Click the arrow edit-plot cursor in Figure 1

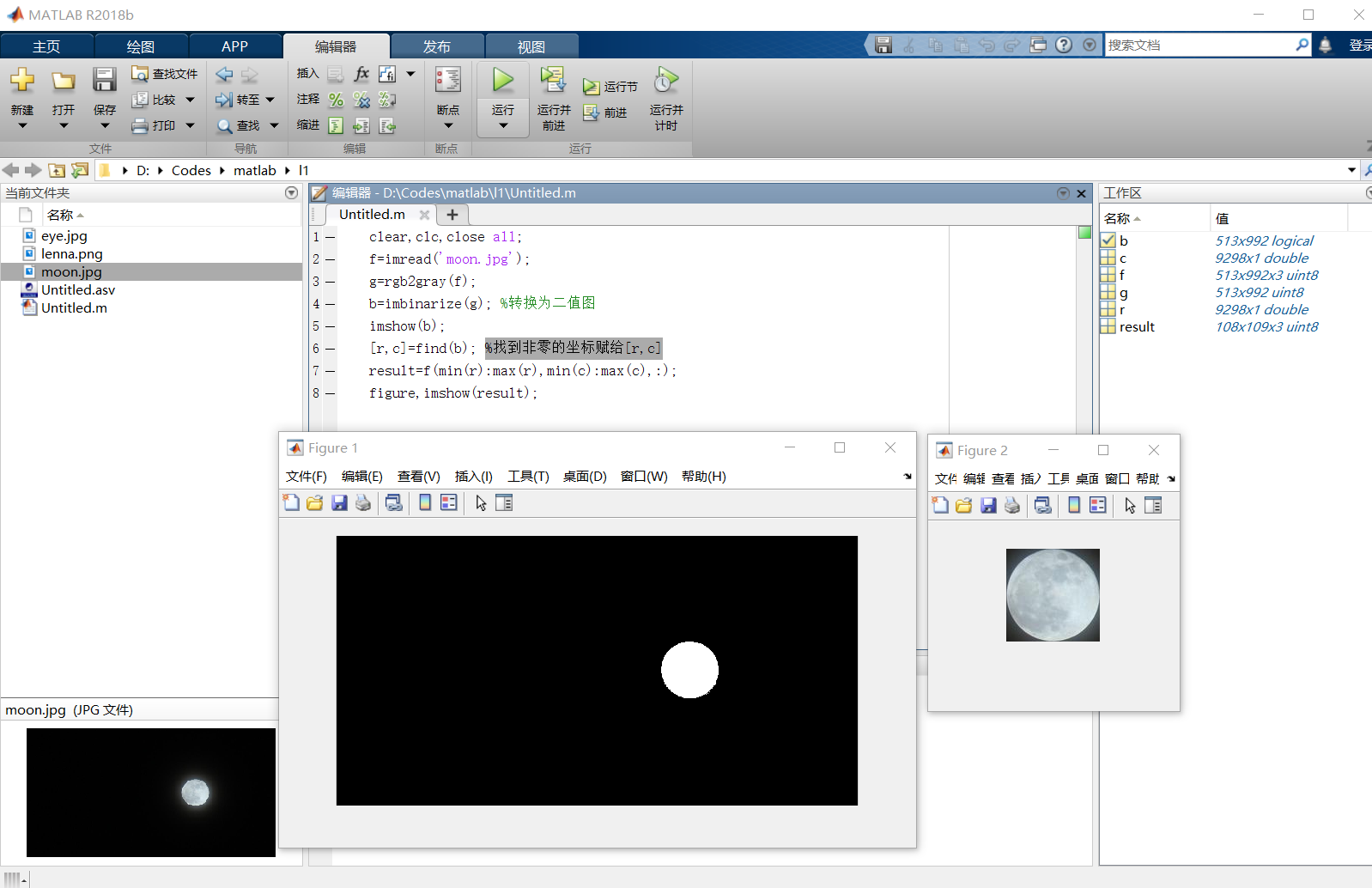pos(481,502)
